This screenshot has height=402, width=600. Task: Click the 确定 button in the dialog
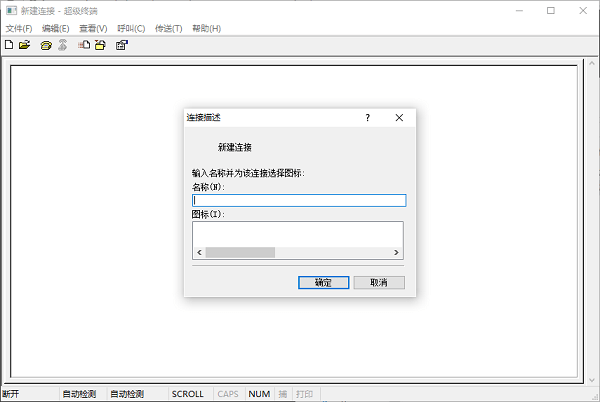click(323, 283)
